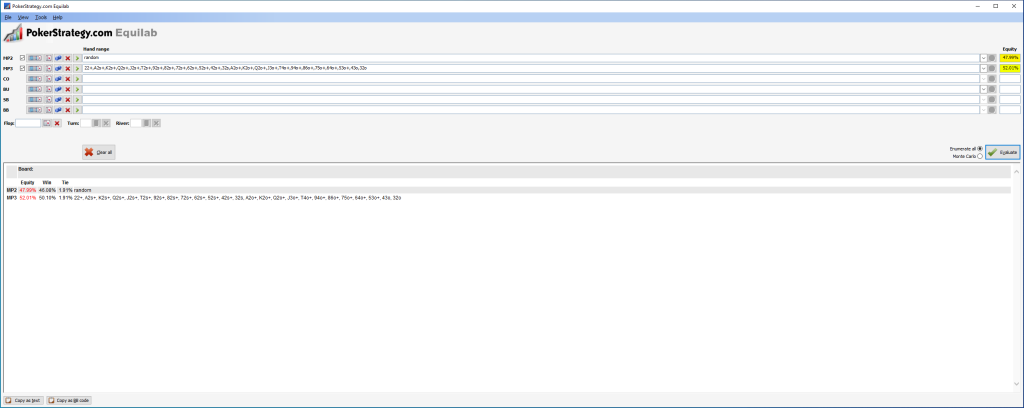This screenshot has width=1024, height=408.
Task: Open the river card selector icon
Action: 146,123
